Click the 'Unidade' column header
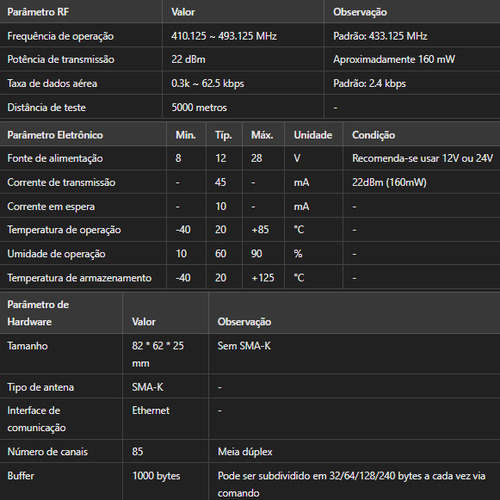500x500 pixels. pyautogui.click(x=313, y=135)
